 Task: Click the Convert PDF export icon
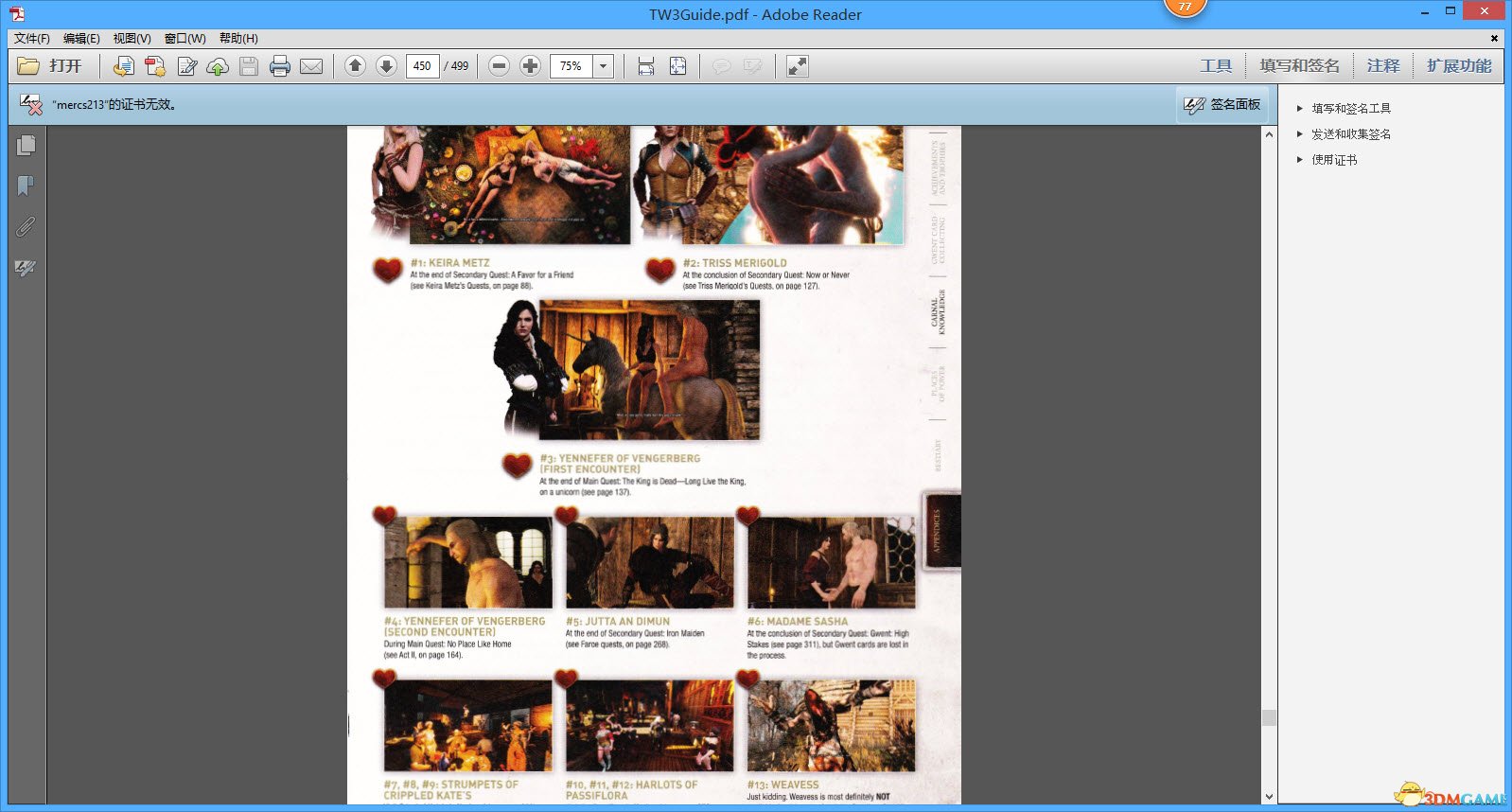155,66
